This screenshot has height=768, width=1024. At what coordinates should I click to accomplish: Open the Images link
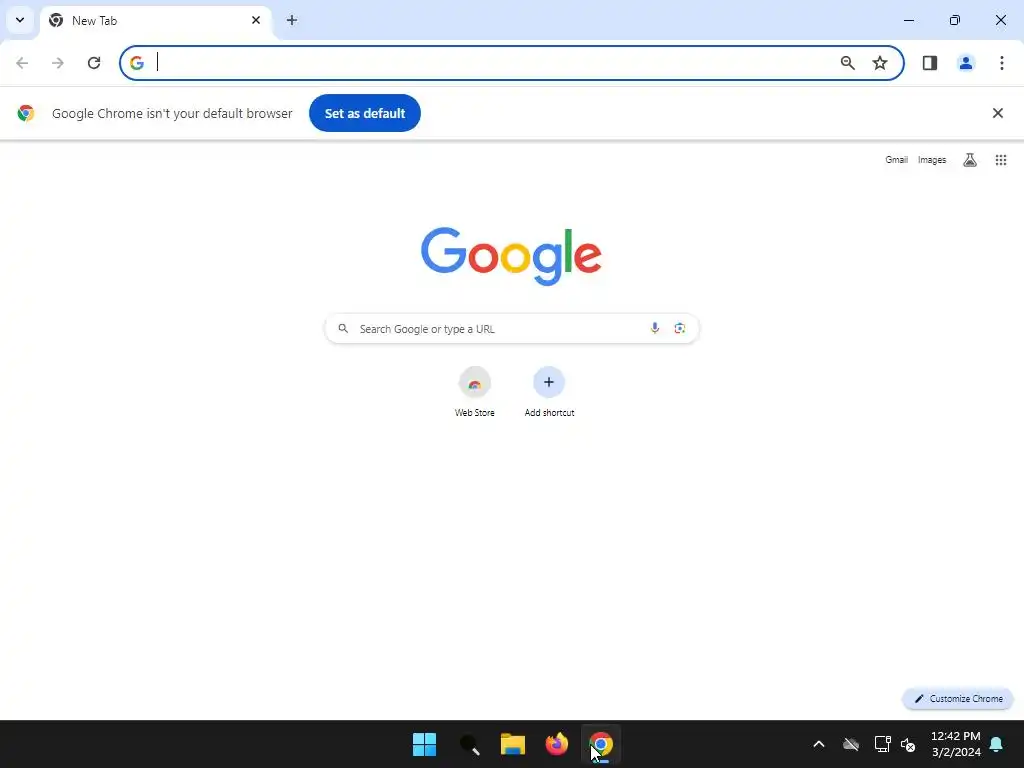click(932, 160)
